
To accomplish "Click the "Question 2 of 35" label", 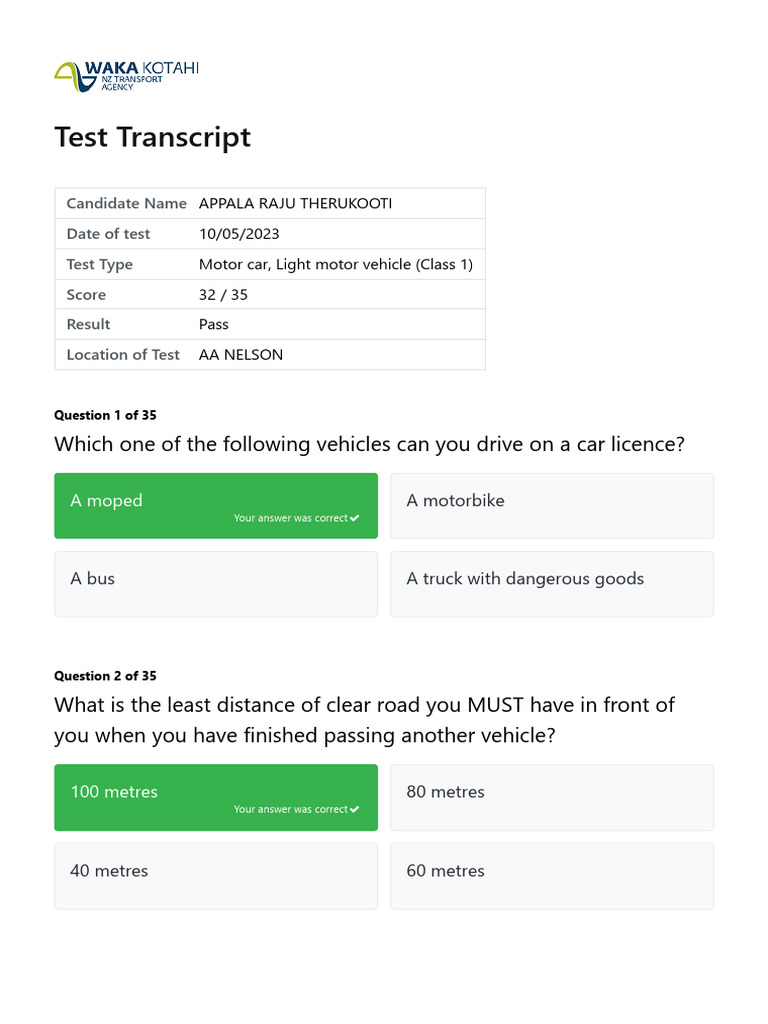I will tap(105, 676).
